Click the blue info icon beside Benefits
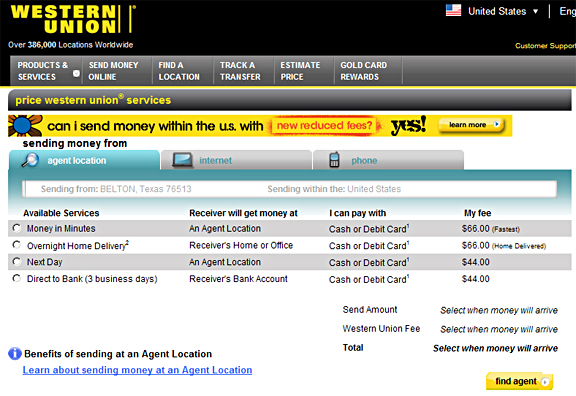Image resolution: width=576 pixels, height=396 pixels. click(x=15, y=354)
